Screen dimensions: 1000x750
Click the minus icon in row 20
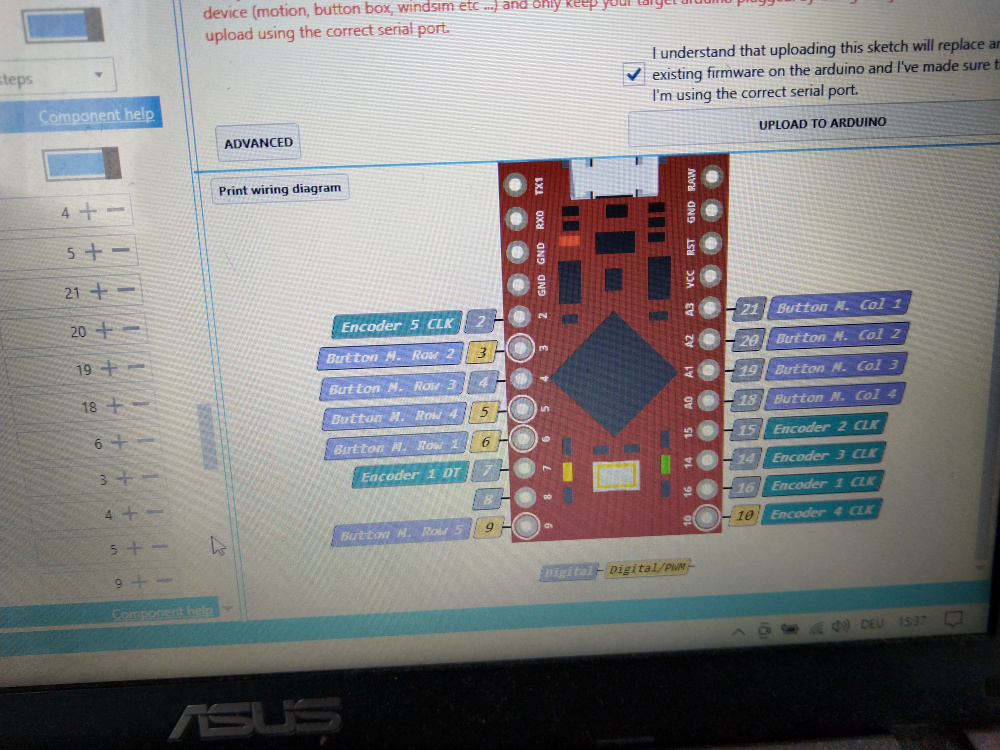(131, 329)
